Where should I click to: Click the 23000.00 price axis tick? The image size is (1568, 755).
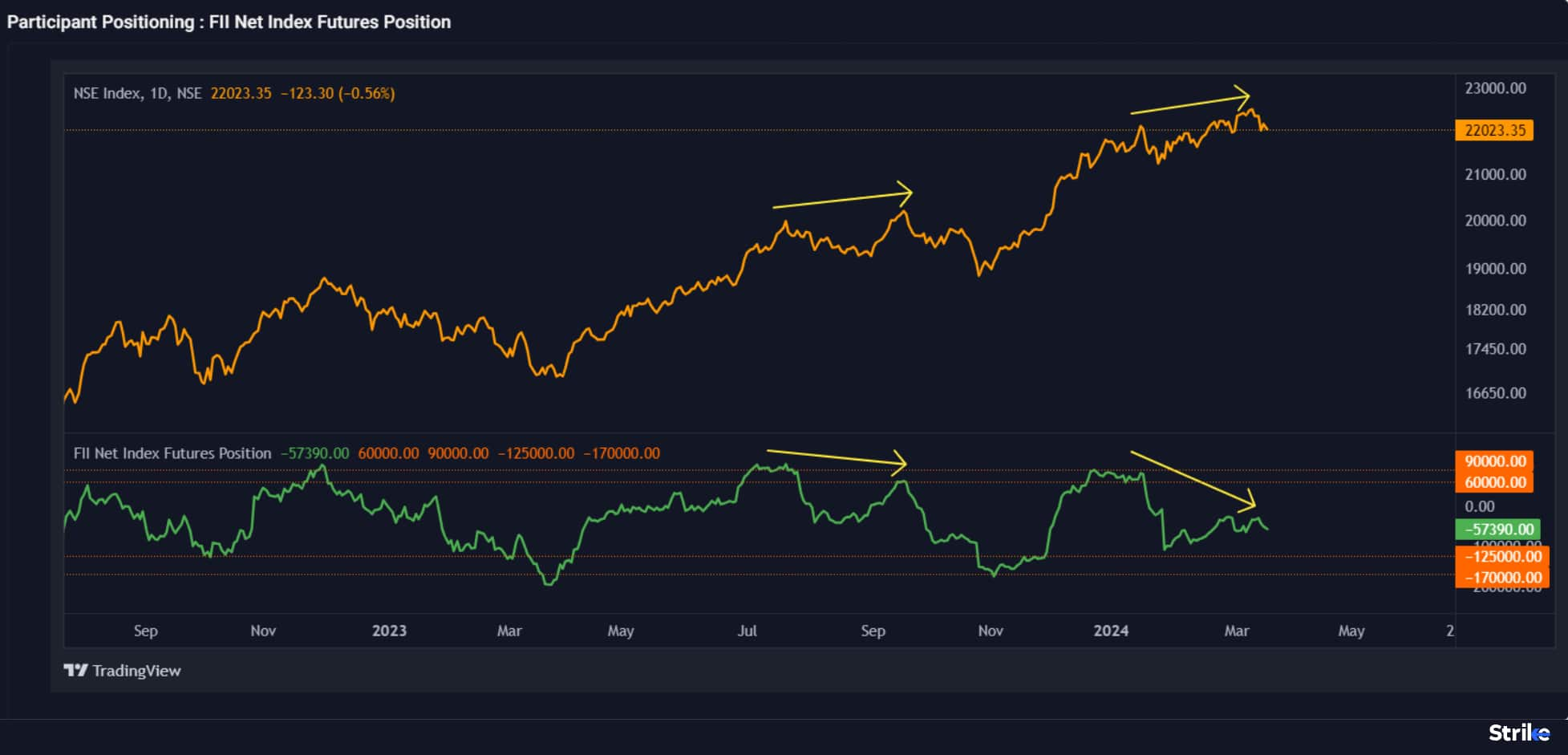coord(1495,88)
